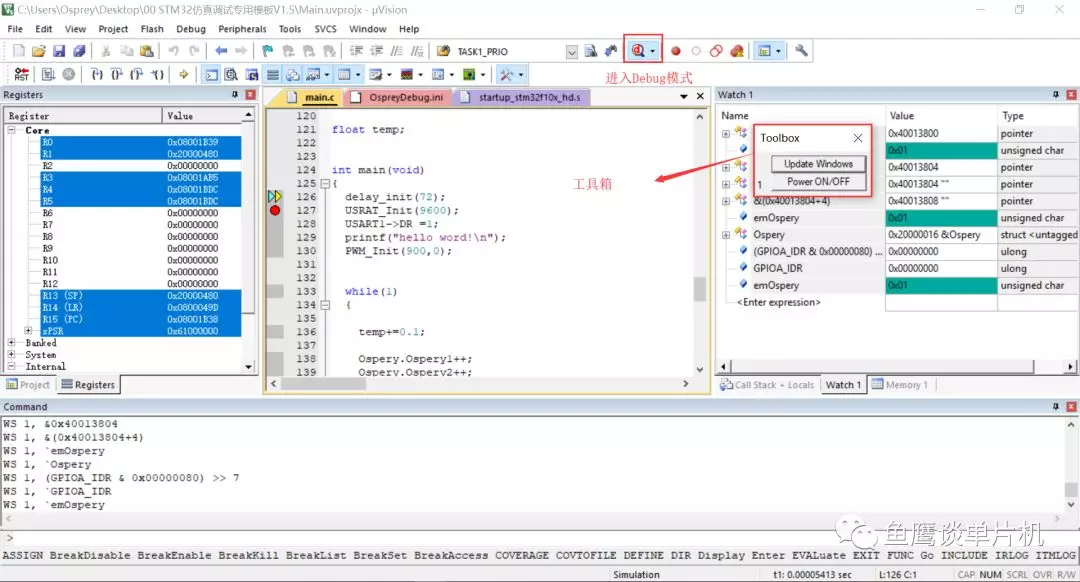The image size is (1080, 582).
Task: Toggle the breakpoint on line 127
Action: pyautogui.click(x=275, y=210)
